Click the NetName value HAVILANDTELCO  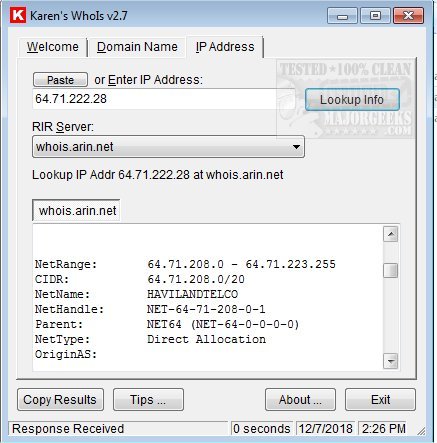click(x=193, y=294)
